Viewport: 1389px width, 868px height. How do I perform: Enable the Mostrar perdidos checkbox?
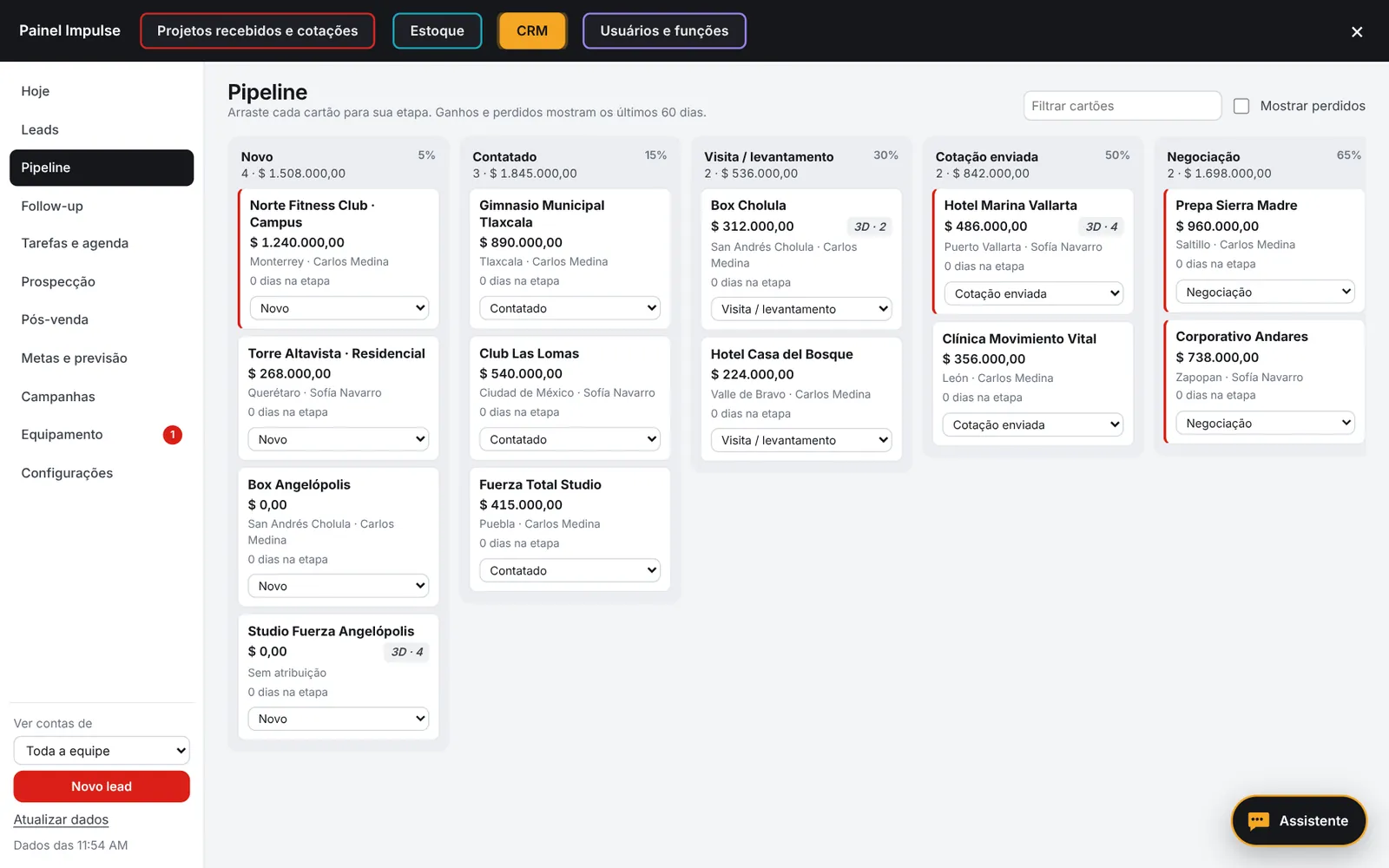click(x=1241, y=106)
